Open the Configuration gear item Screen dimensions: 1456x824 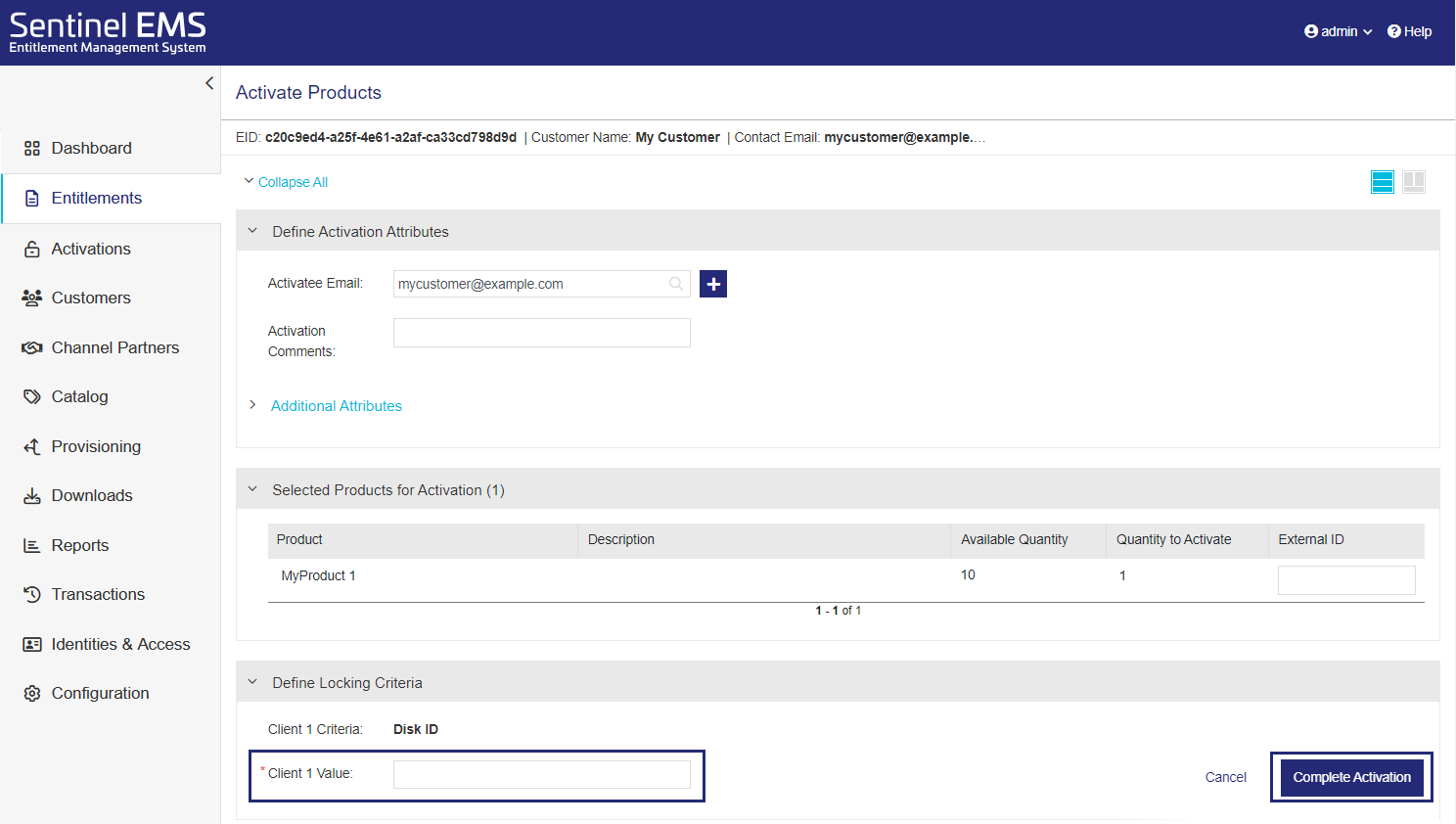click(100, 693)
